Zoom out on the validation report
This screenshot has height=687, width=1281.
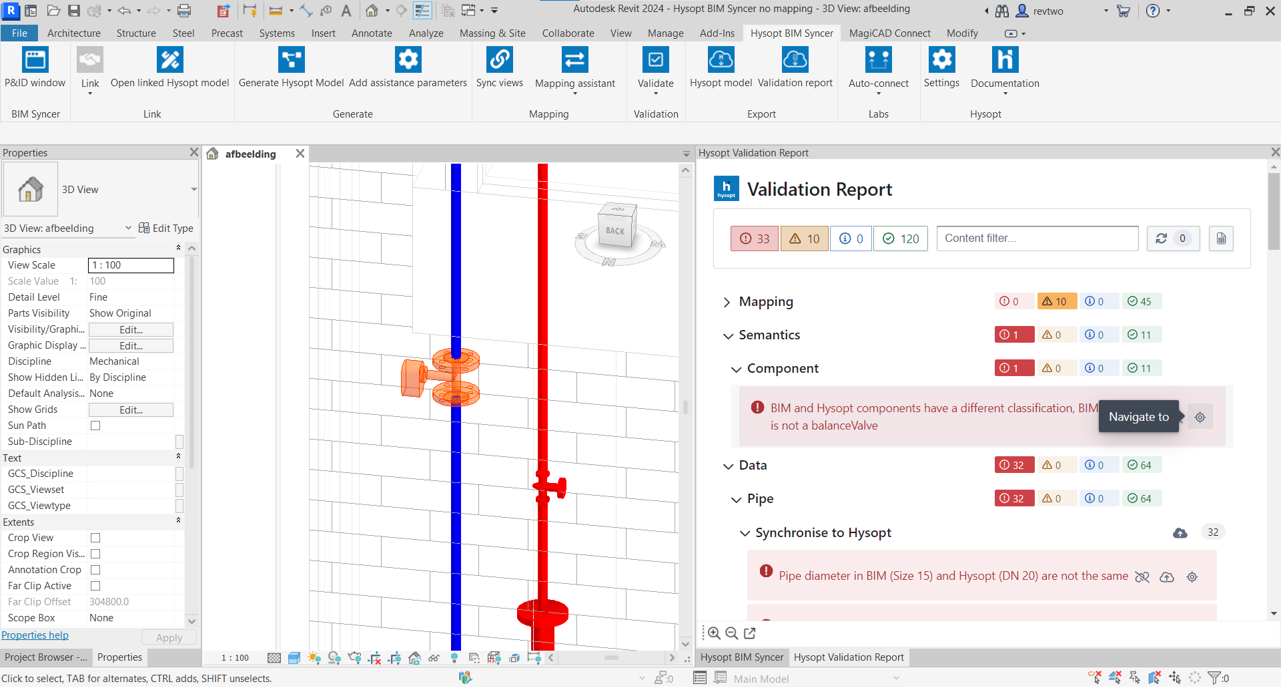coord(732,633)
